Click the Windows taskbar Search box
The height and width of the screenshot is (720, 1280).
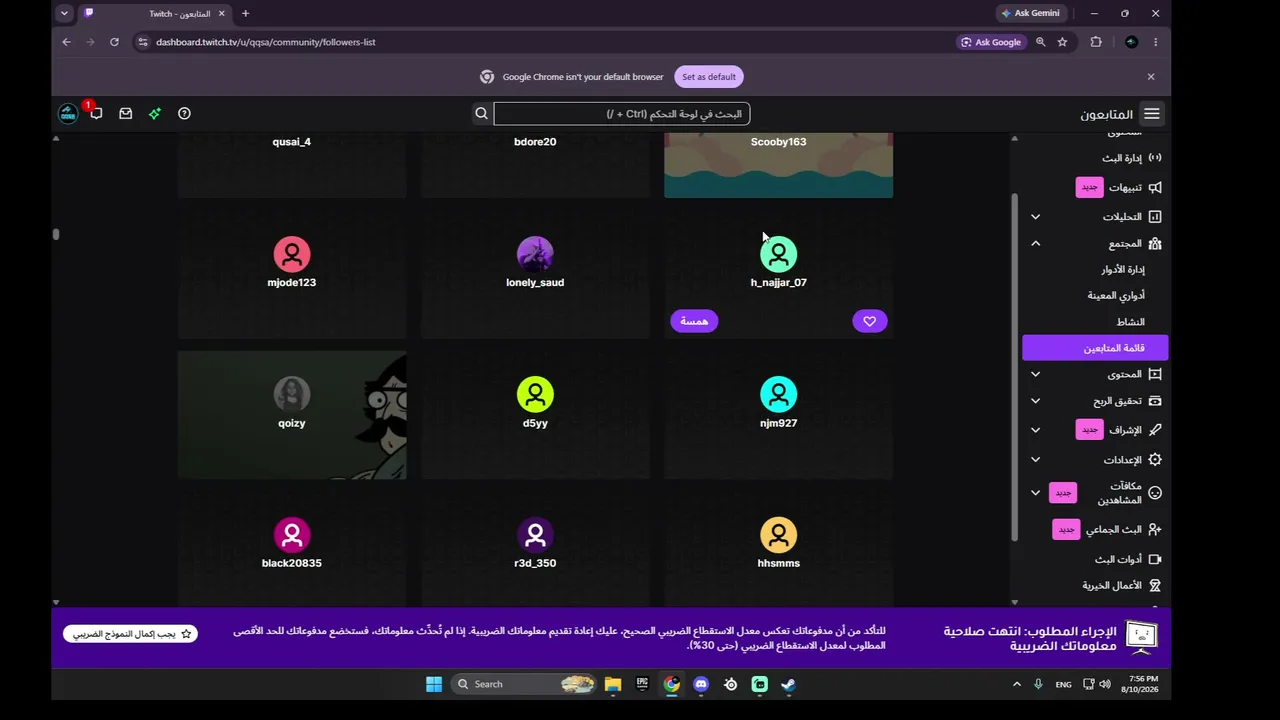pyautogui.click(x=525, y=684)
